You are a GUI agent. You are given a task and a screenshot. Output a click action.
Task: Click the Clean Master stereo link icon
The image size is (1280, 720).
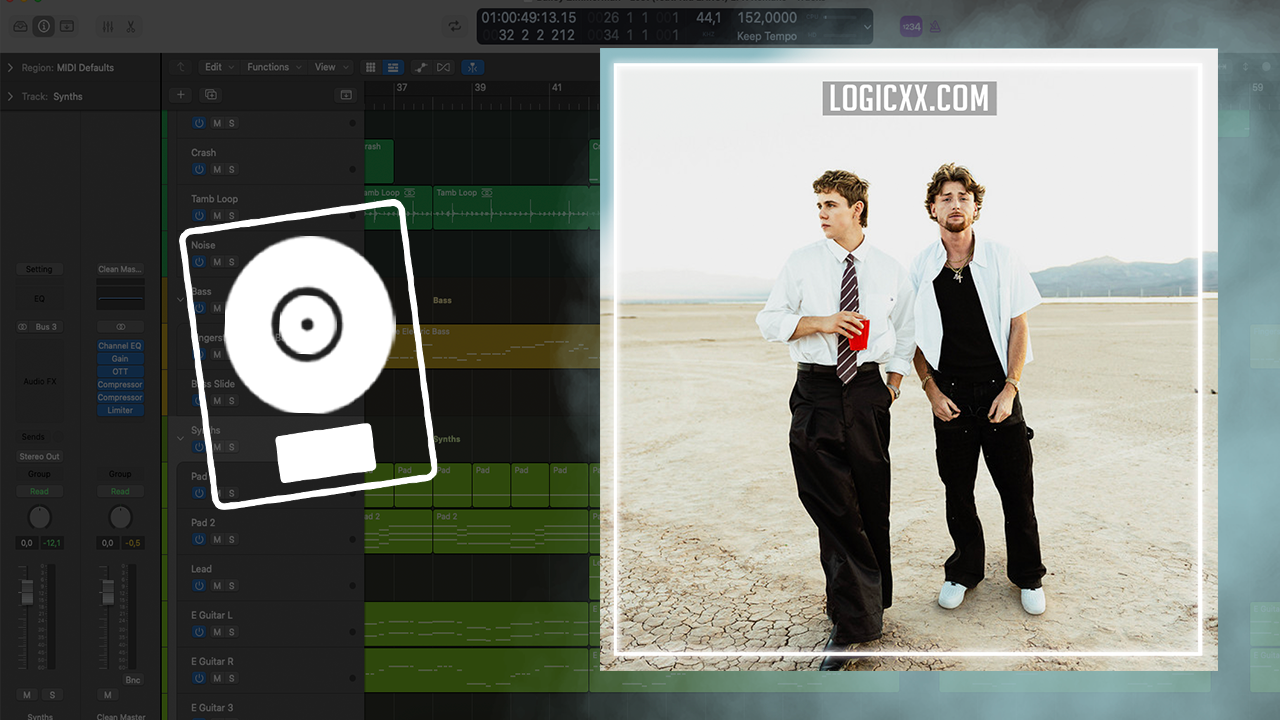tap(120, 327)
